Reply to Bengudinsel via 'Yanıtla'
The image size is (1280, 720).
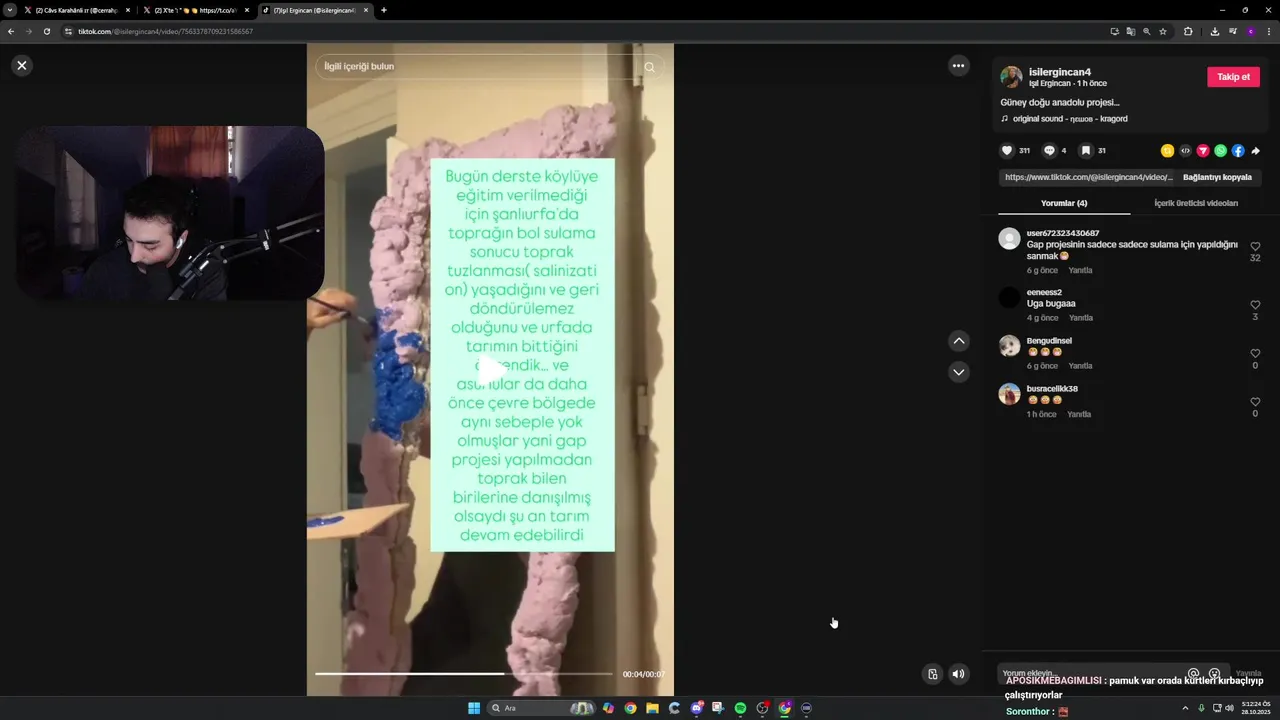pos(1080,366)
